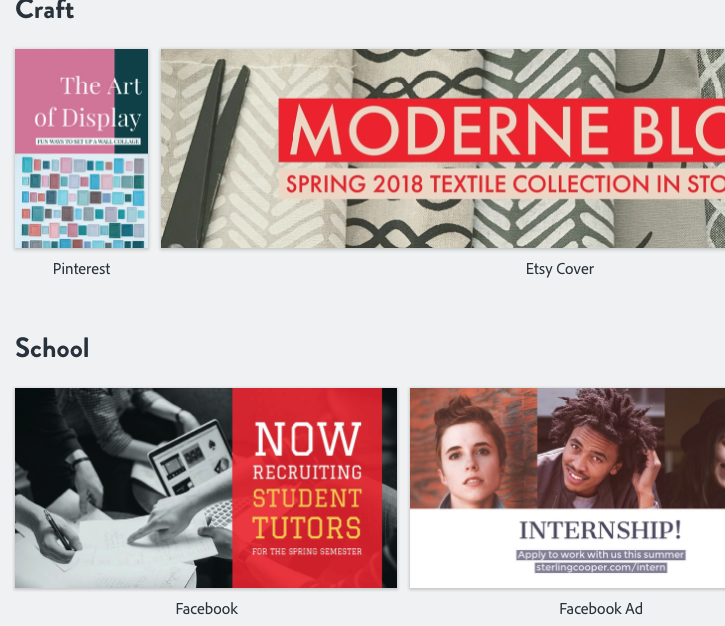The image size is (725, 626).
Task: Open the student tutors Facebook template thumbnail
Action: tap(205, 487)
